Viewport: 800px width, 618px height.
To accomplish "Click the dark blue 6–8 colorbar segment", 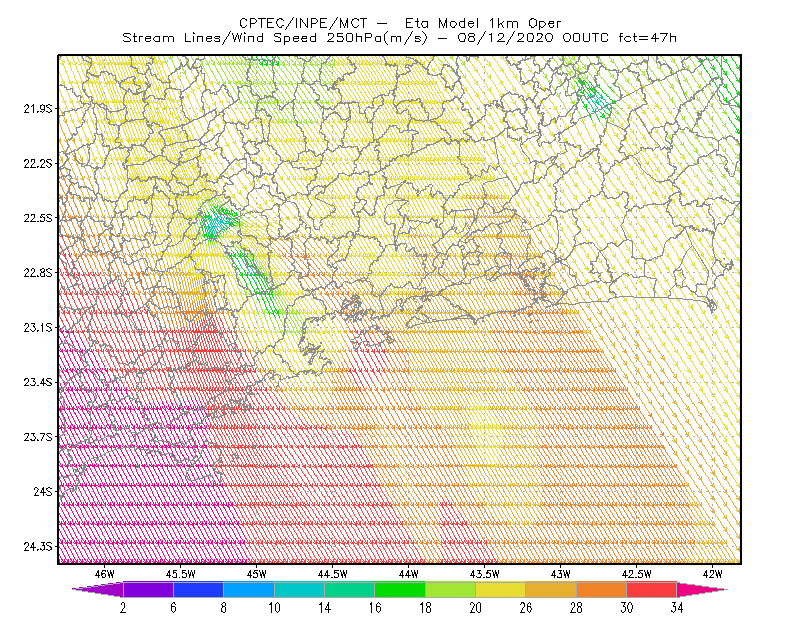I will pyautogui.click(x=198, y=589).
